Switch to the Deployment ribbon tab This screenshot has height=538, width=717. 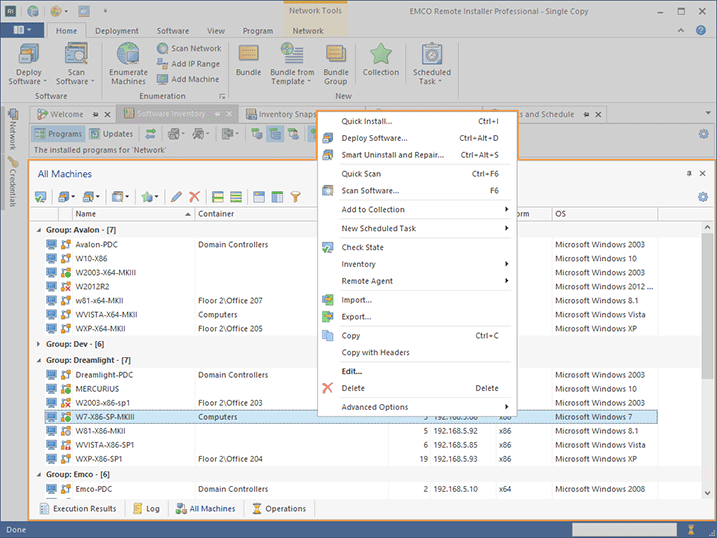pyautogui.click(x=117, y=31)
